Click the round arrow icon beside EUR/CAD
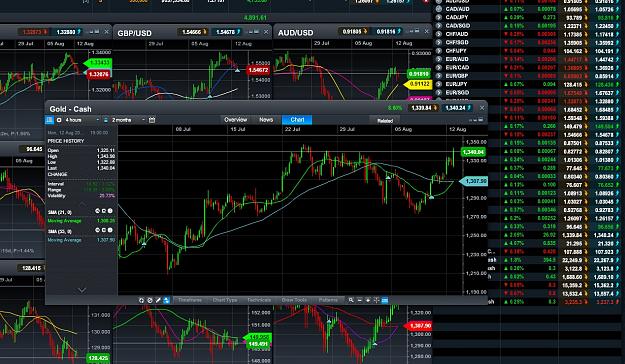 (439, 67)
